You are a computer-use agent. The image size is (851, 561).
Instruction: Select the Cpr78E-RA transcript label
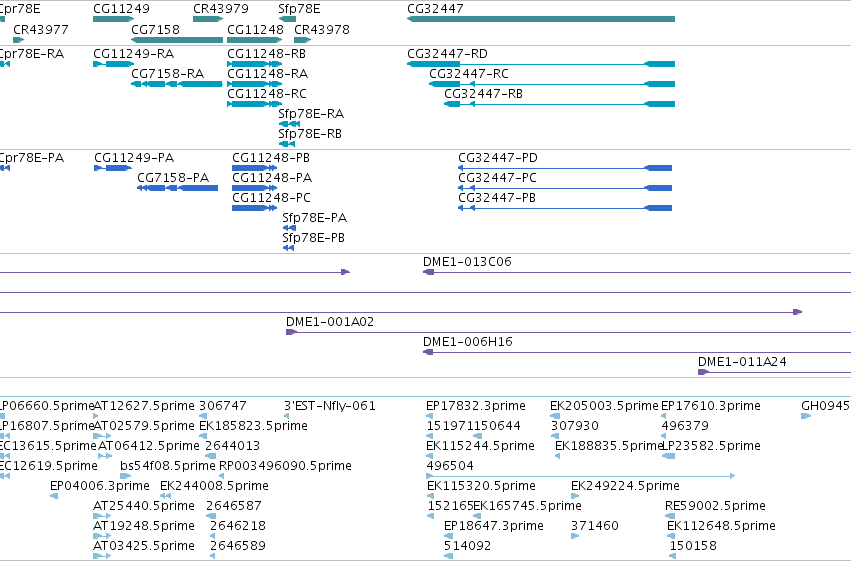pos(31,54)
